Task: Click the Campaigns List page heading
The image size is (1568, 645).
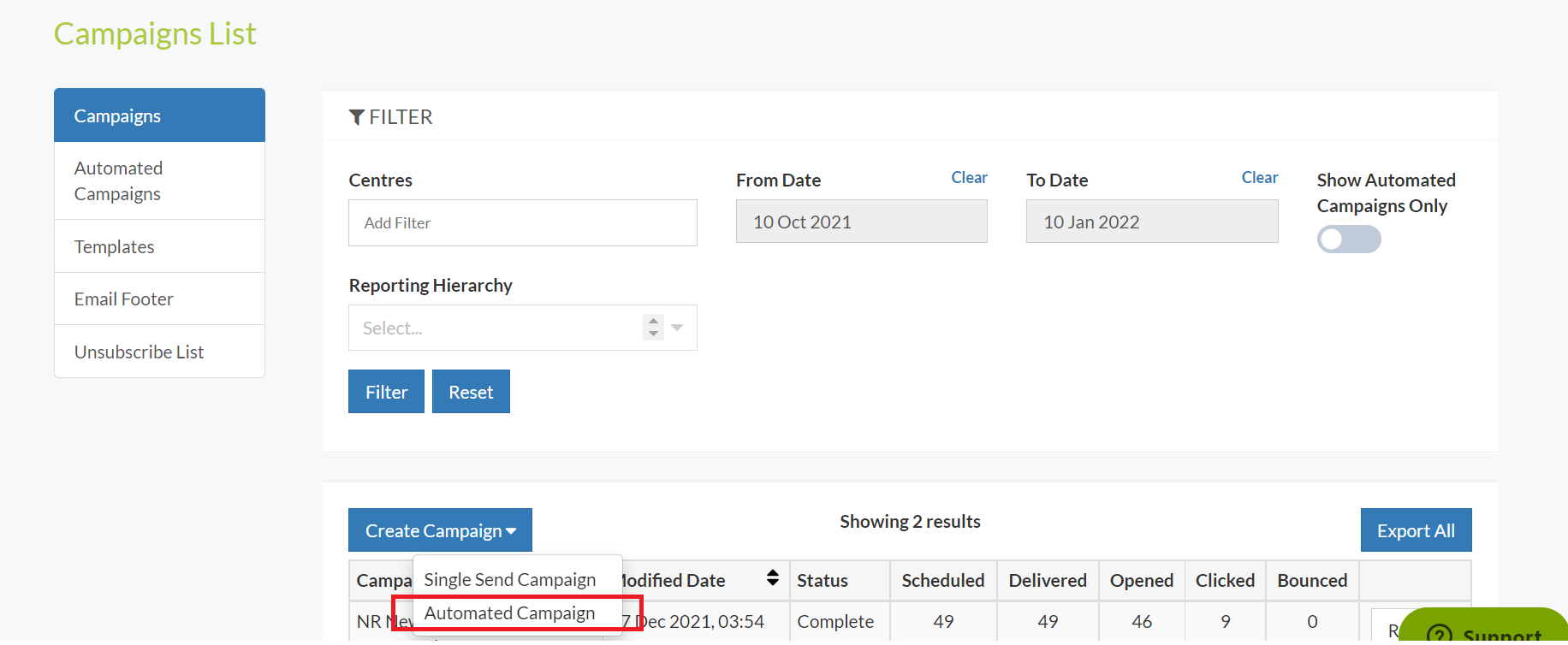Action: [155, 33]
